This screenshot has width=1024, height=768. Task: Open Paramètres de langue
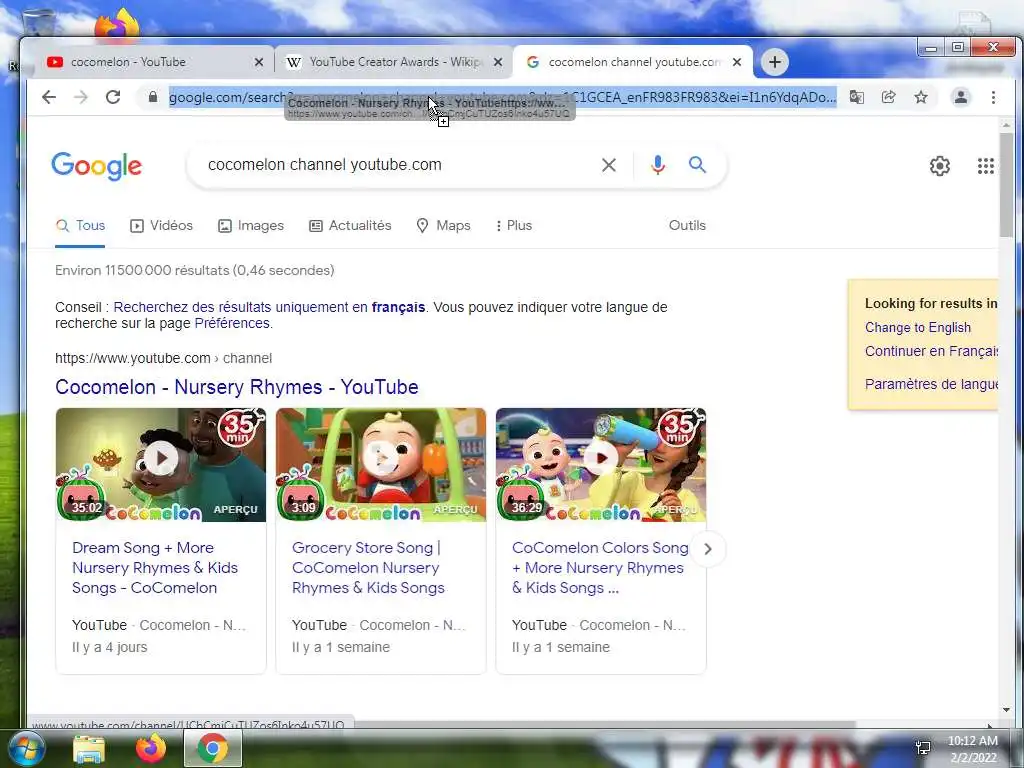[x=931, y=384]
